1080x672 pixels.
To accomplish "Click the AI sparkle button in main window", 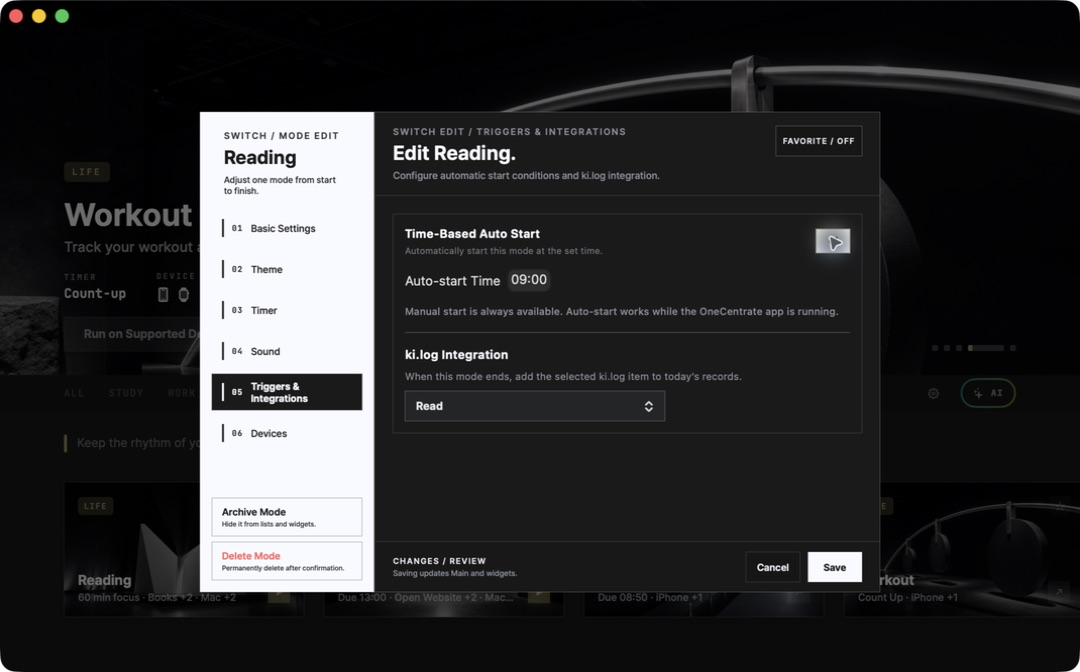I will point(988,393).
